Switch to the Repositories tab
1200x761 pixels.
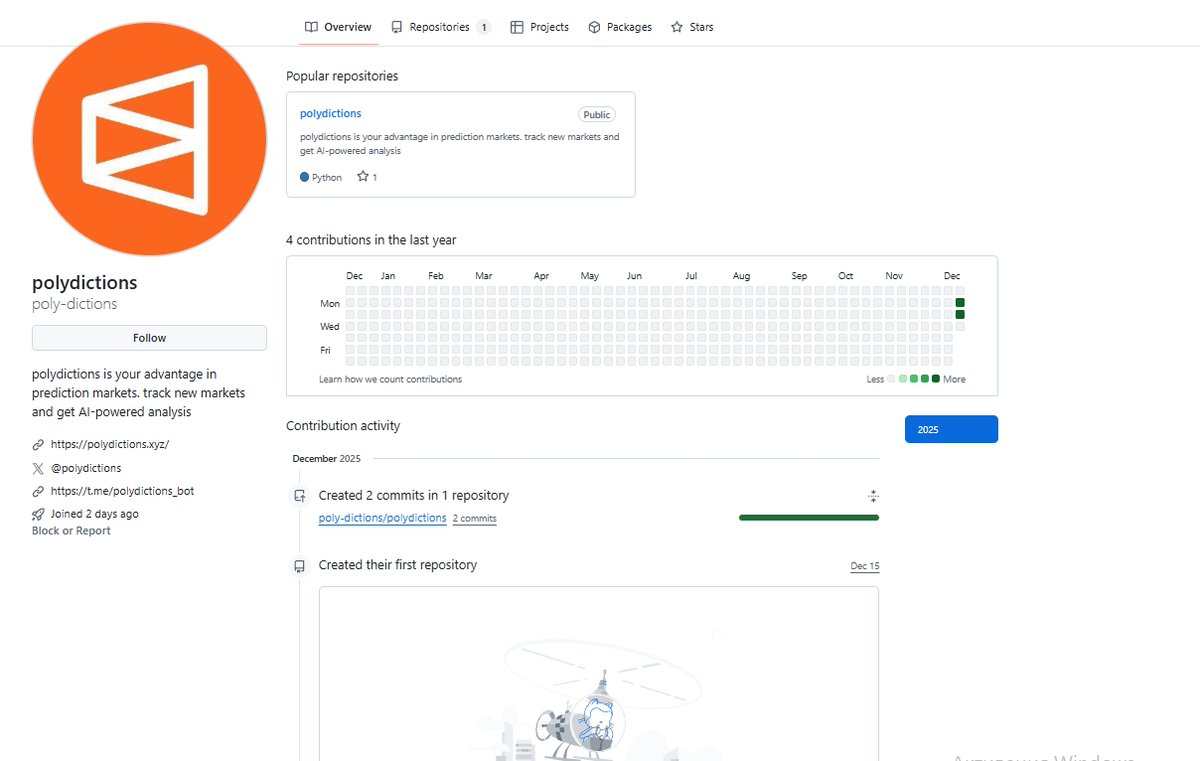(x=440, y=27)
